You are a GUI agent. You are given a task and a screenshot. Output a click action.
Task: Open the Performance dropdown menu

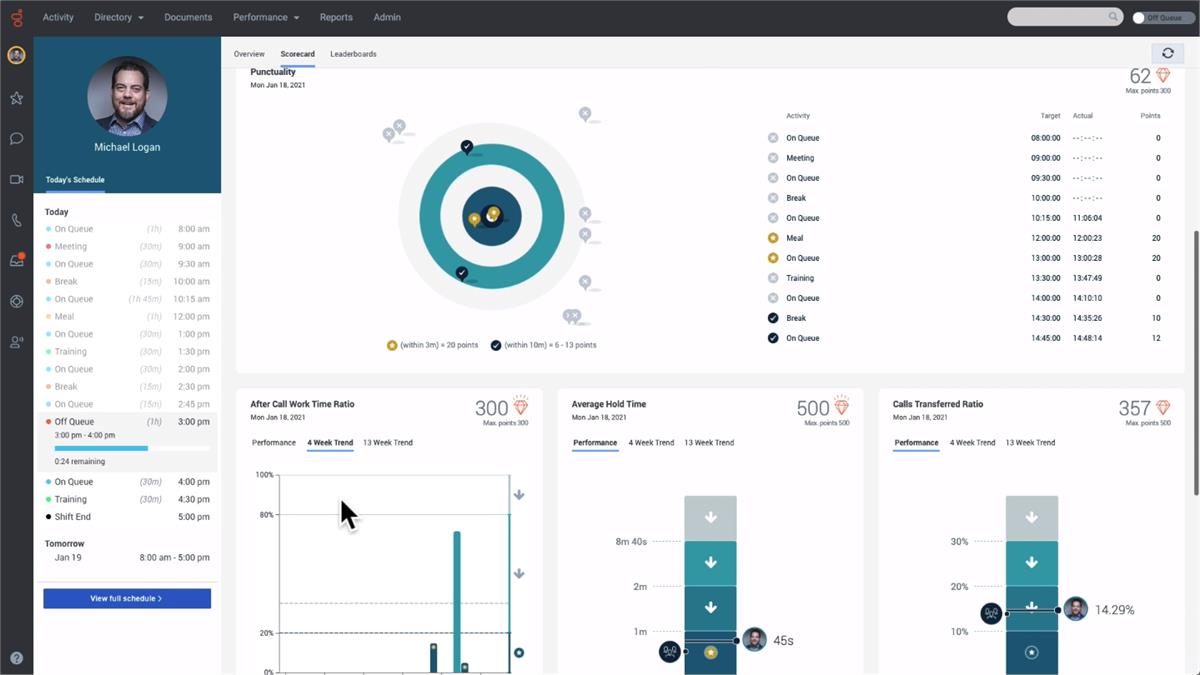coord(267,17)
